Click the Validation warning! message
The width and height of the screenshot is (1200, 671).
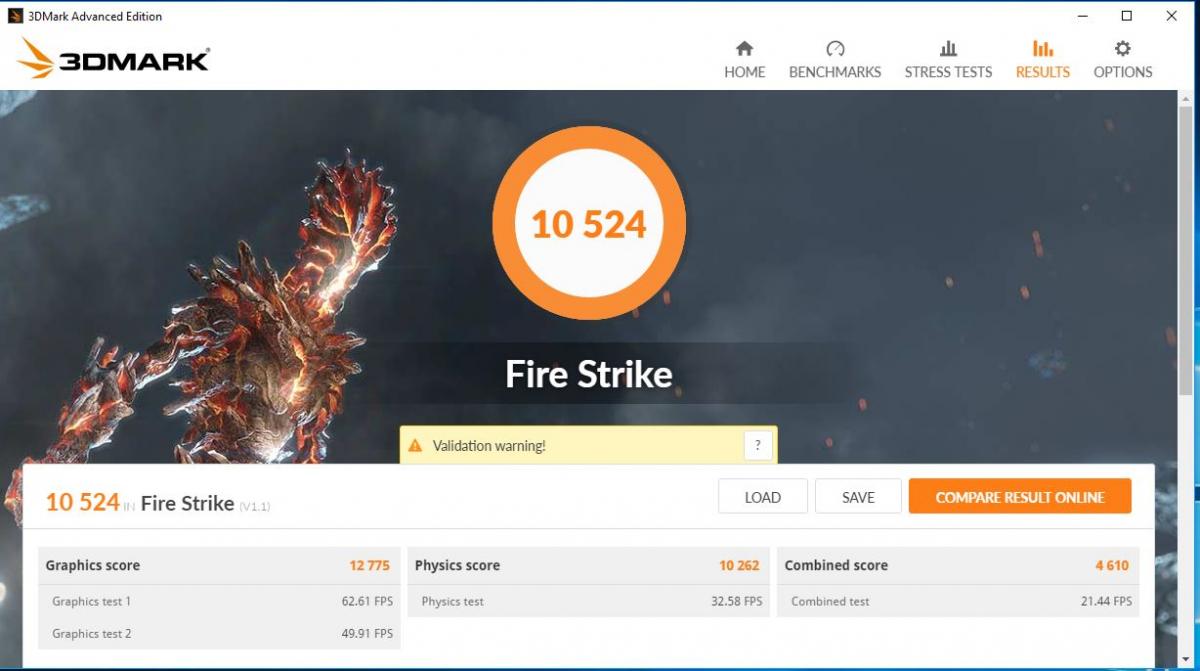tap(489, 446)
